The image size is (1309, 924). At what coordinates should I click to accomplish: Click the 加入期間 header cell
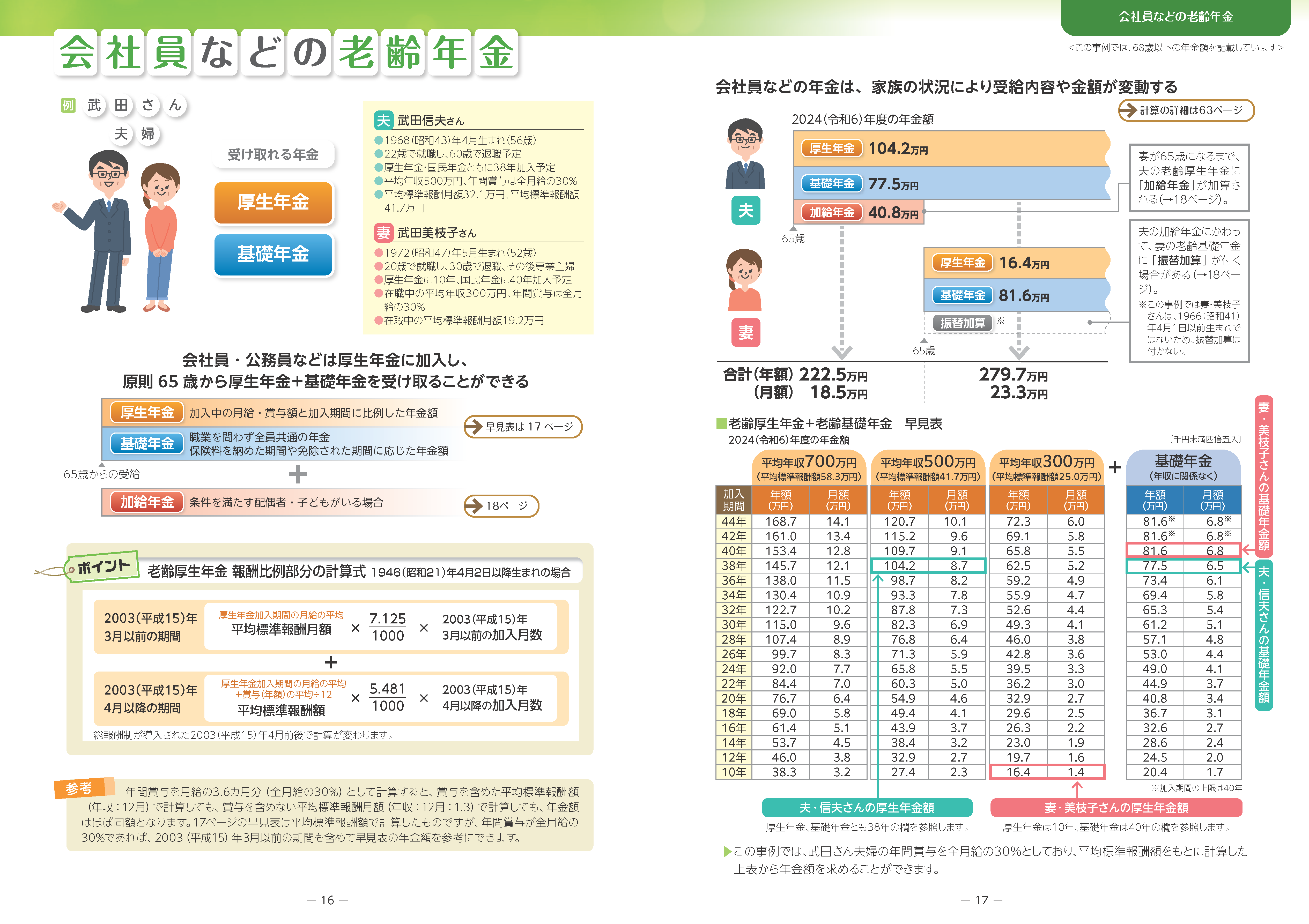point(734,500)
